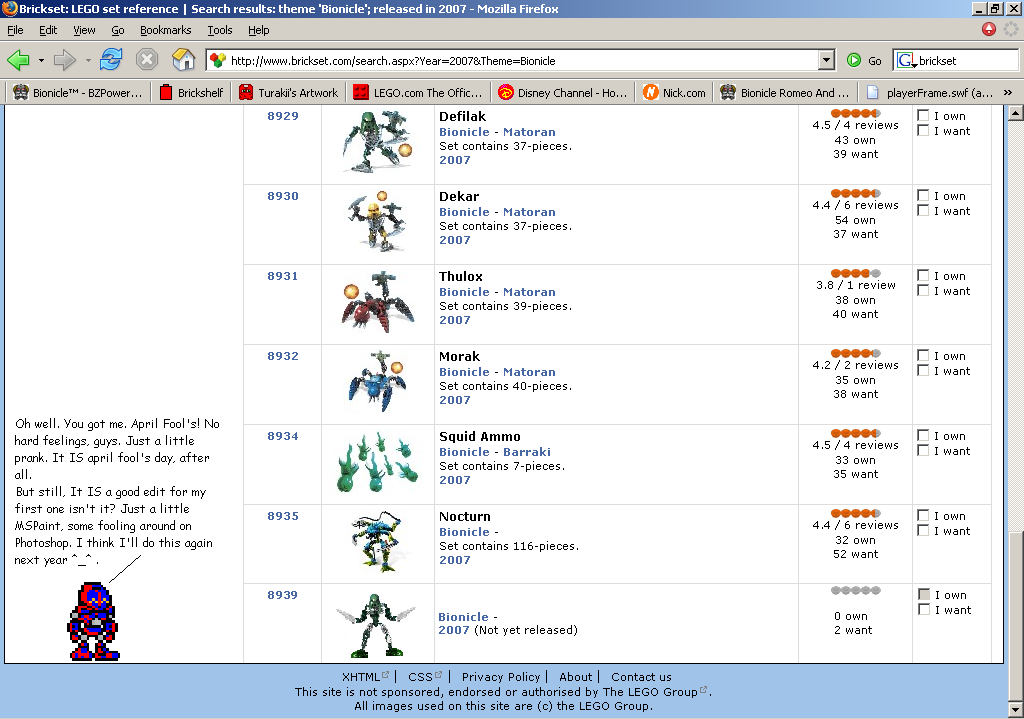Click the Google search engine icon

pyautogui.click(x=906, y=61)
